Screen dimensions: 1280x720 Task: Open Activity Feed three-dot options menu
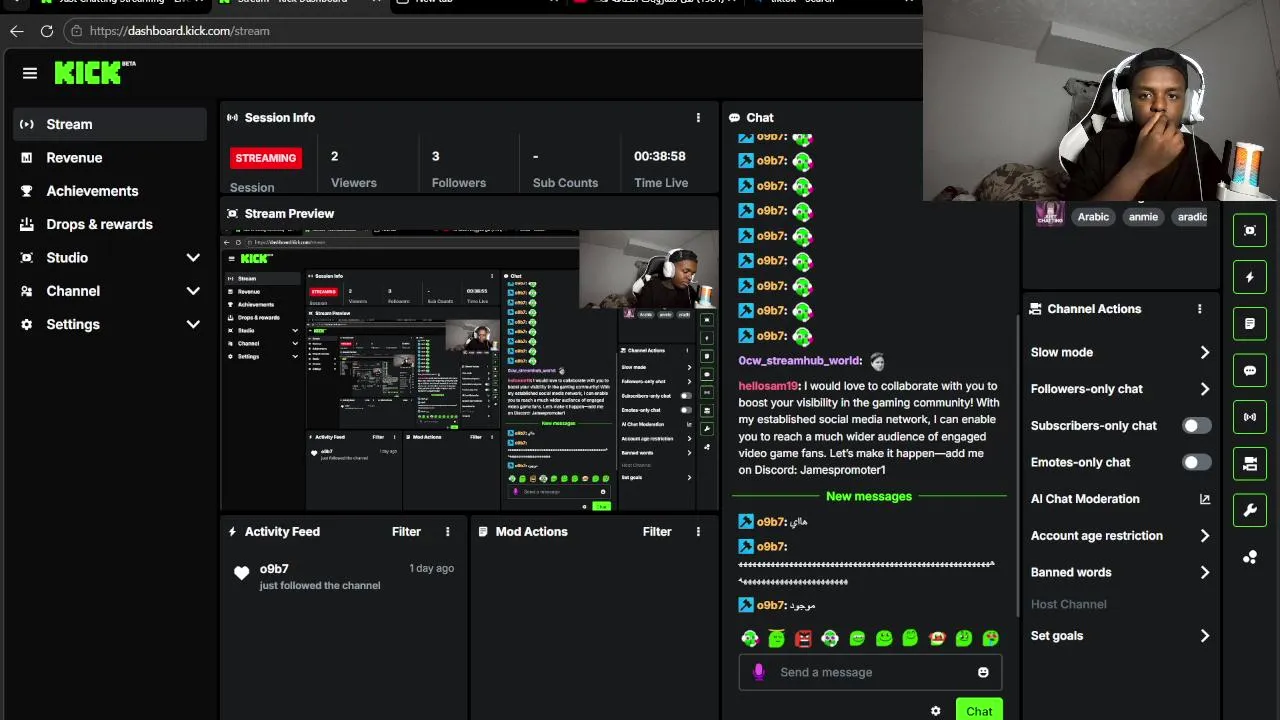pos(447,532)
